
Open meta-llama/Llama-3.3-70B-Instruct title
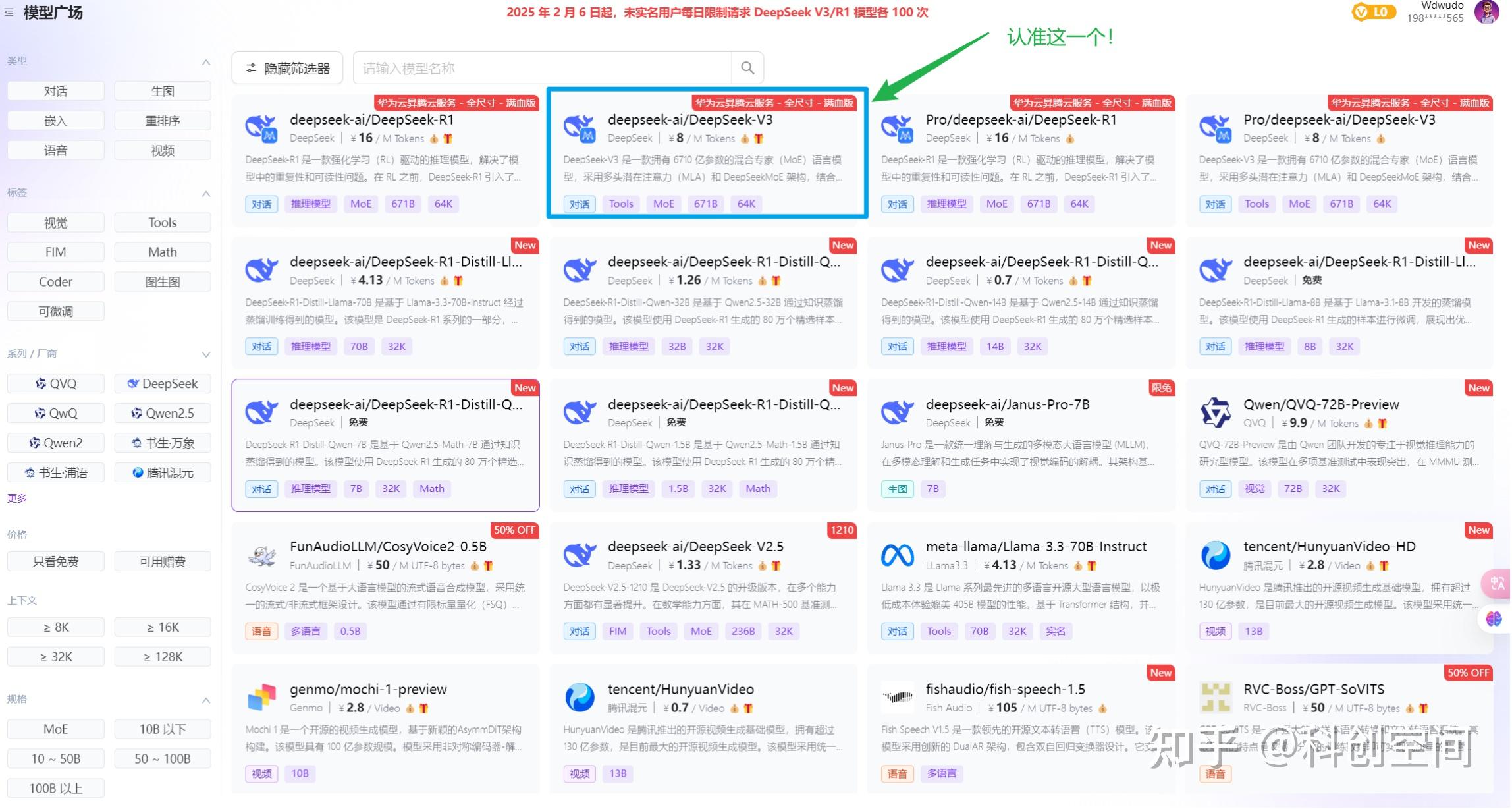click(x=1036, y=546)
